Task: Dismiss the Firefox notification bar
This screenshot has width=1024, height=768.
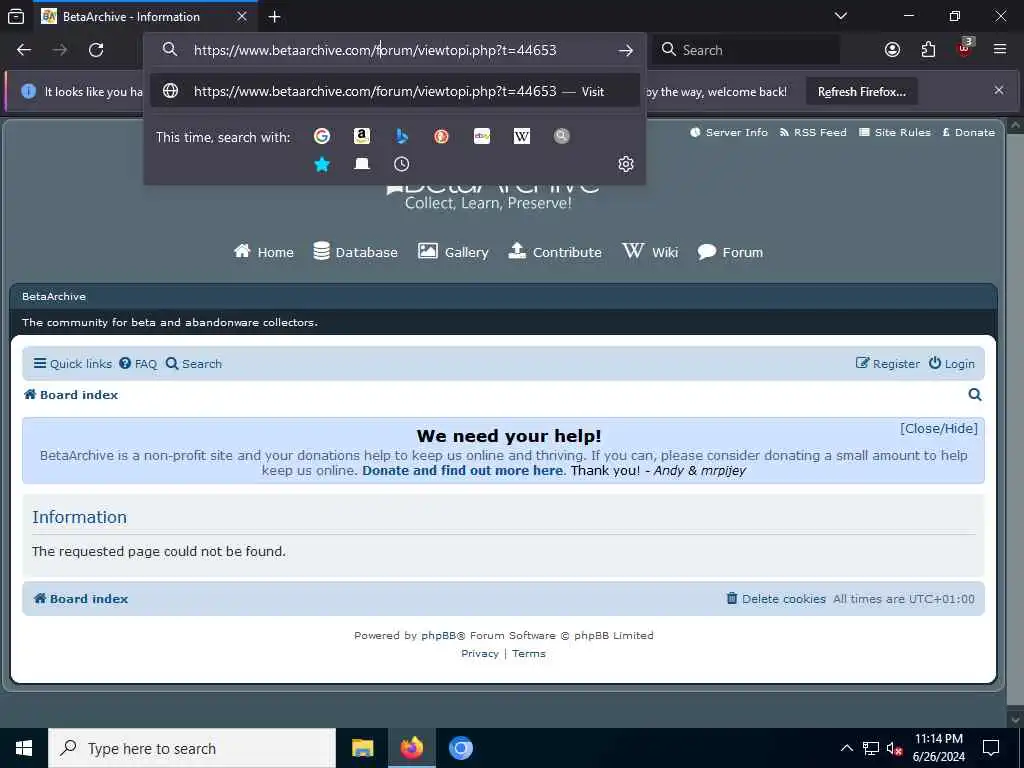Action: click(x=999, y=90)
